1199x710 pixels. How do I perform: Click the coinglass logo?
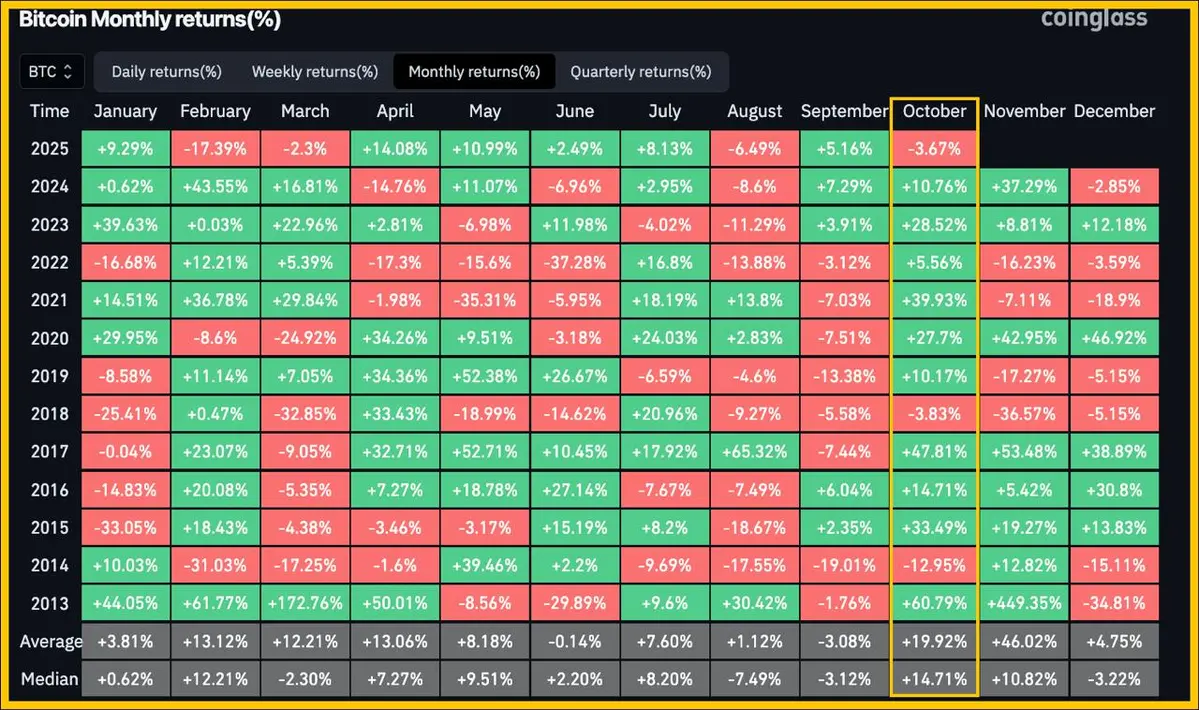(x=1094, y=19)
